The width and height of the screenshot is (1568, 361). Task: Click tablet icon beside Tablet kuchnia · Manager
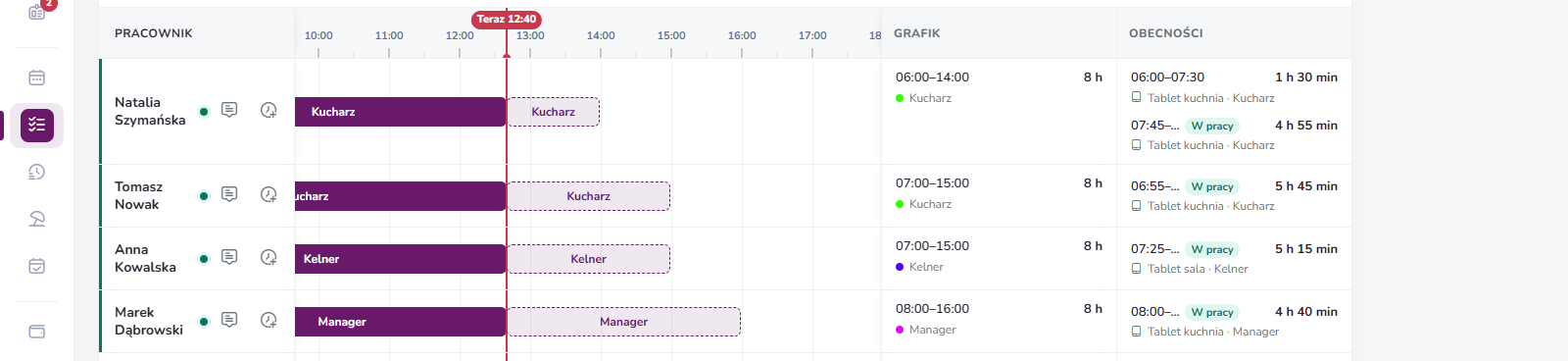(1137, 331)
